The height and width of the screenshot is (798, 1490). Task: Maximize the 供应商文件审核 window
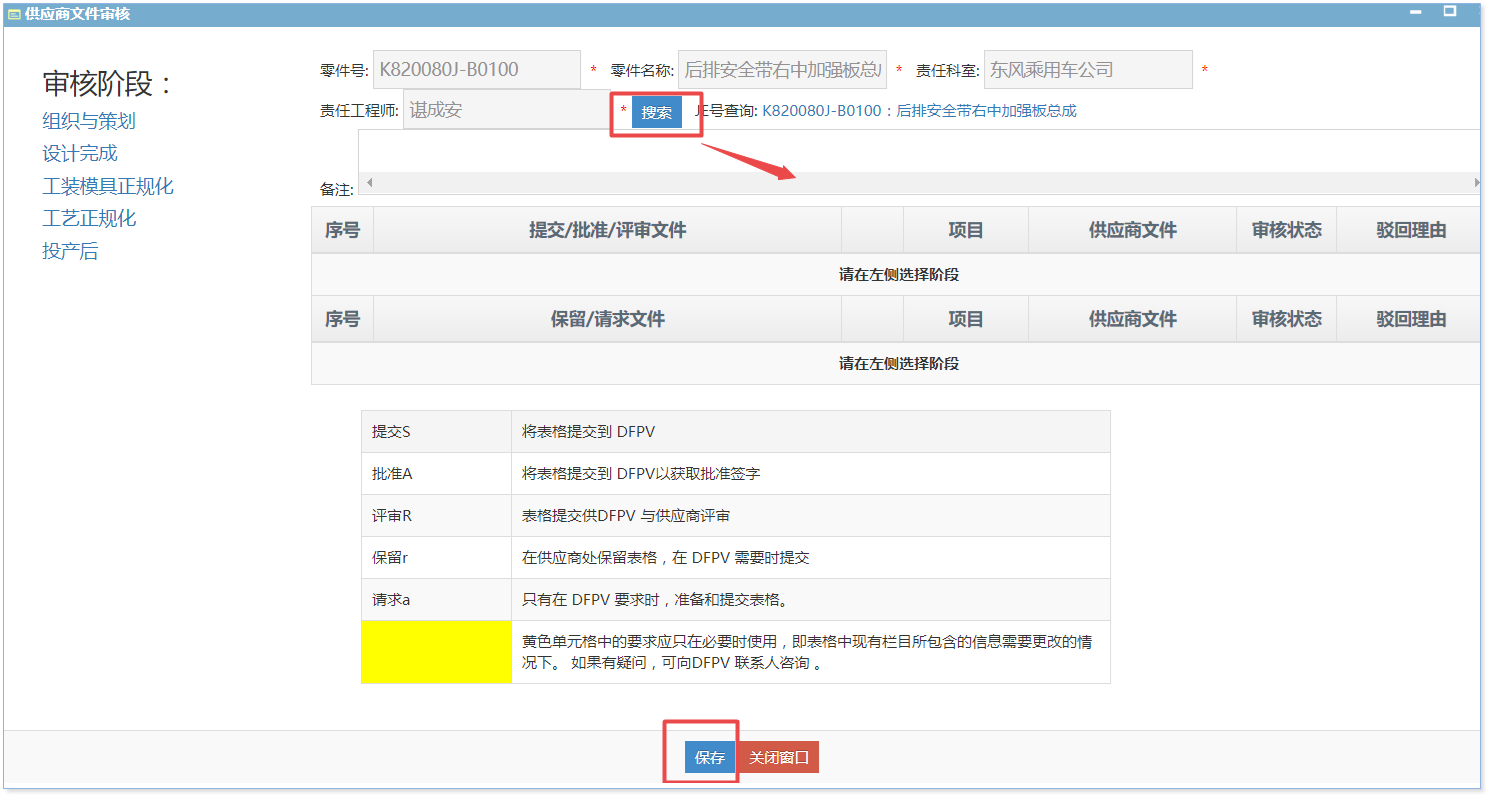[1449, 12]
